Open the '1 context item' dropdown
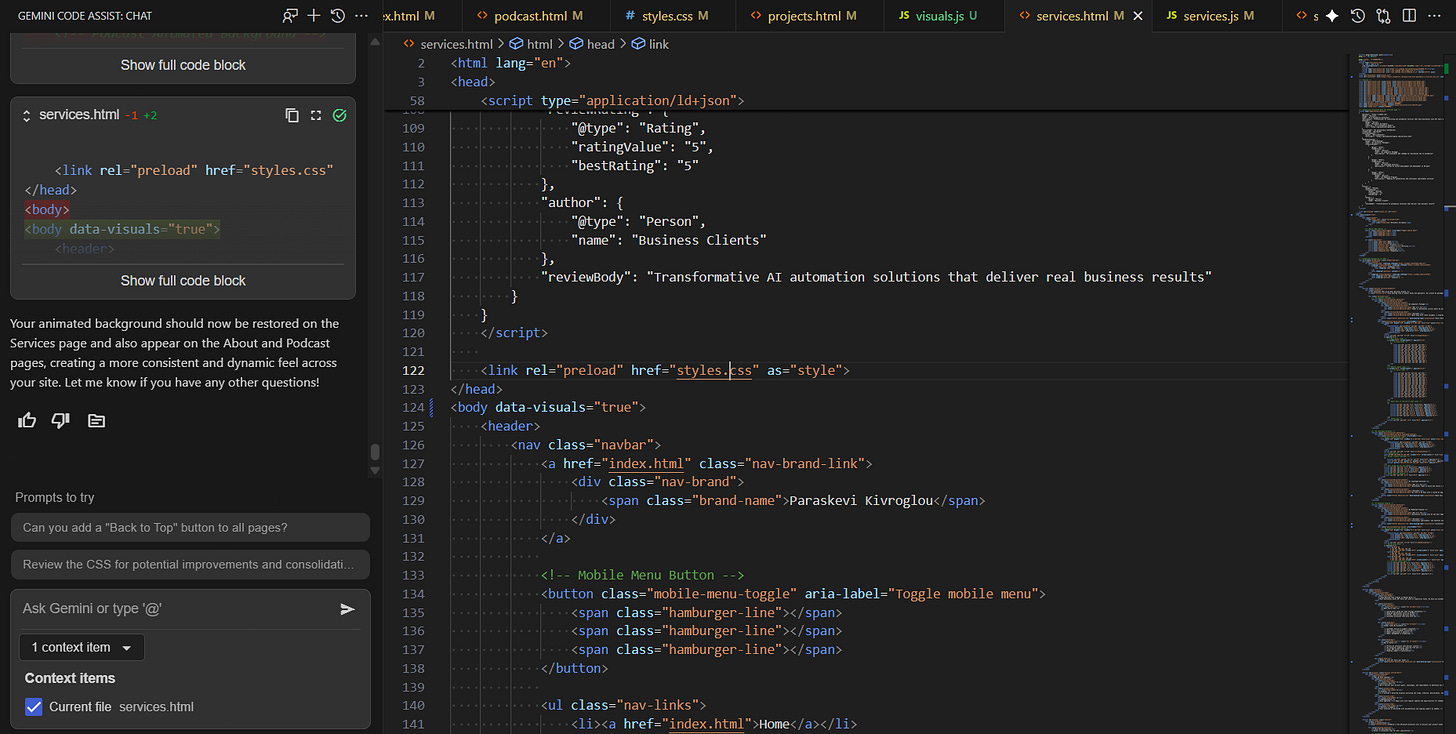This screenshot has height=734, width=1456. click(x=82, y=647)
